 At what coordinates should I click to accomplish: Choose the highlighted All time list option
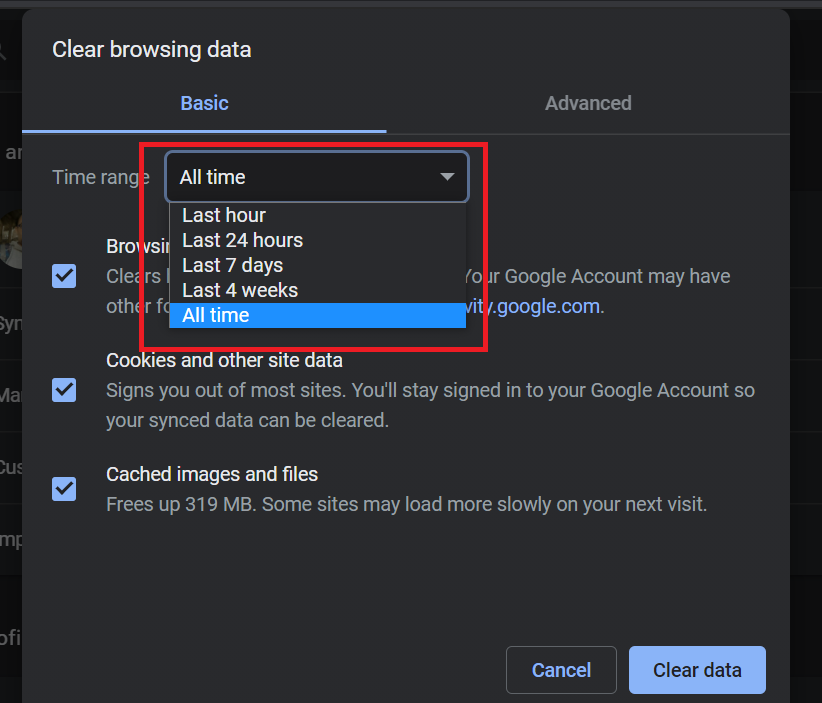coord(216,315)
